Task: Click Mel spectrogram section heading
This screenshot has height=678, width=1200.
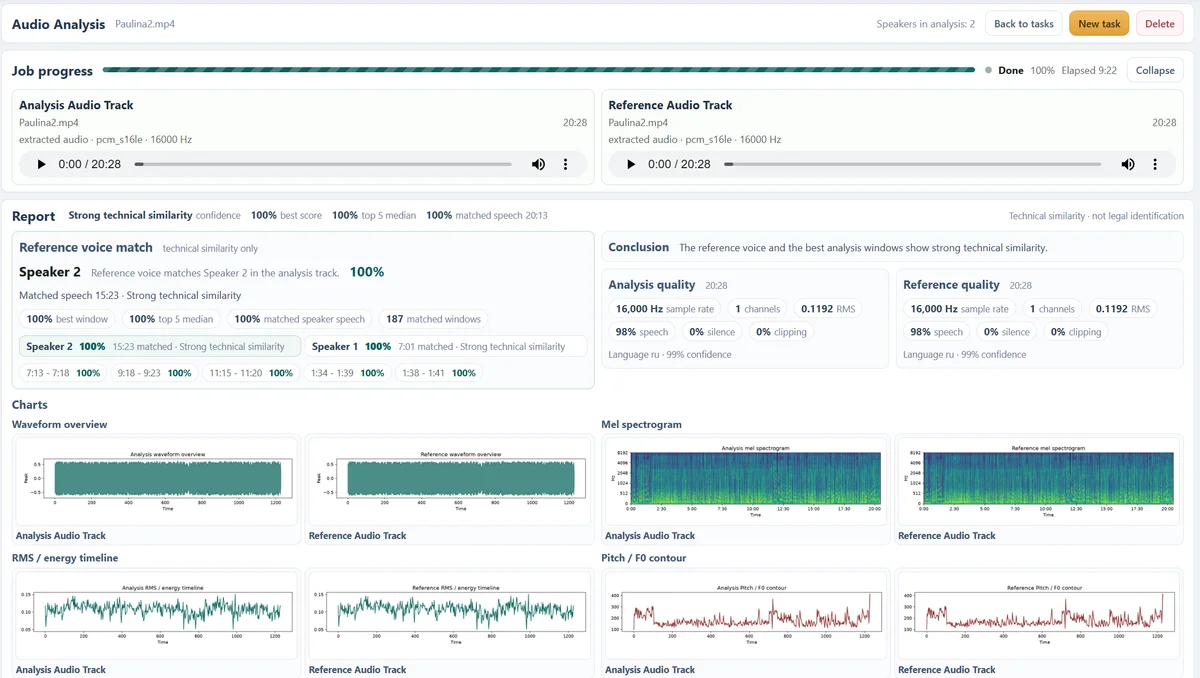Action: click(x=641, y=424)
